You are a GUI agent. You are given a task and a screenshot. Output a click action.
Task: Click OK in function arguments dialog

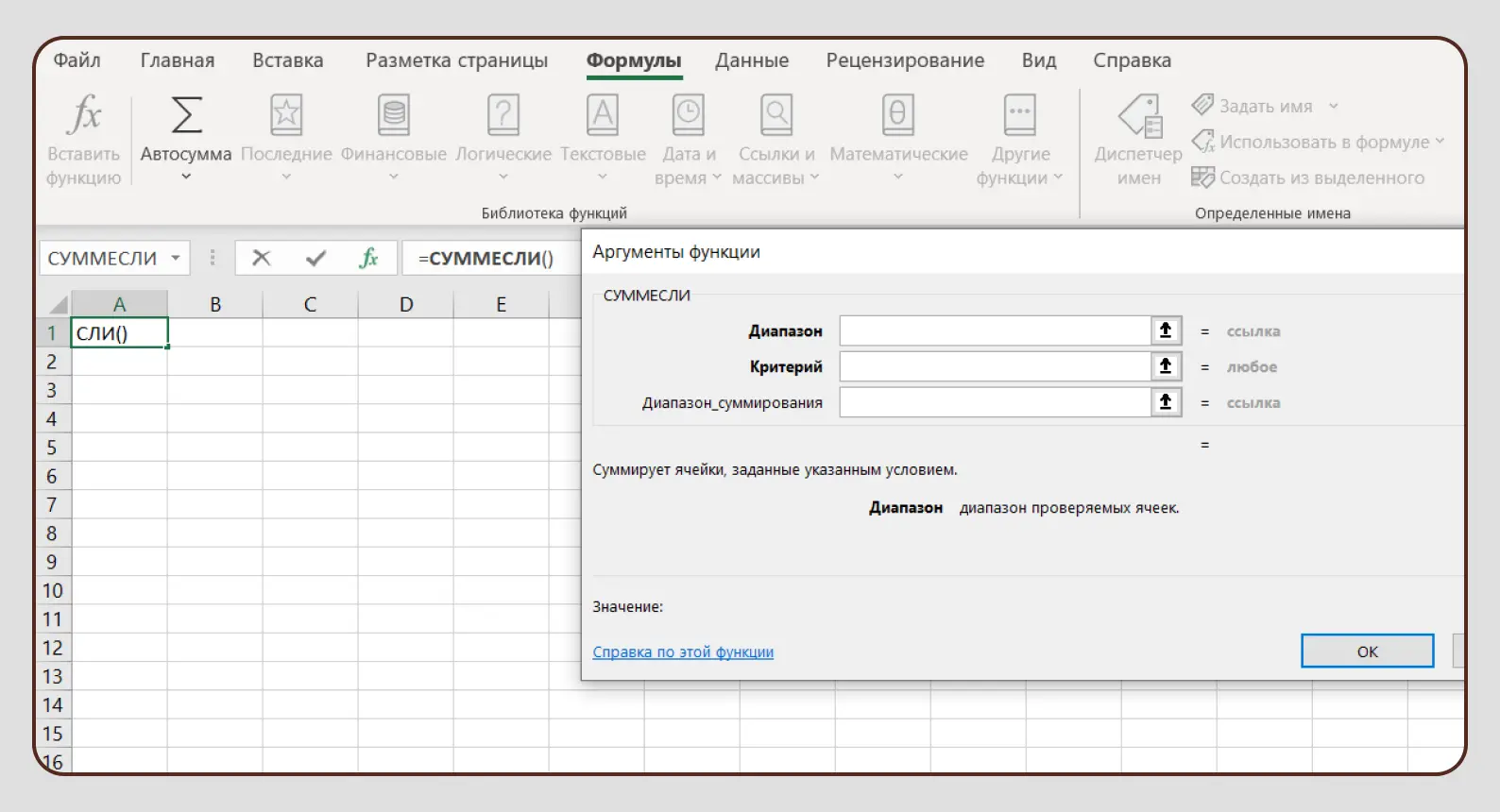[x=1368, y=651]
